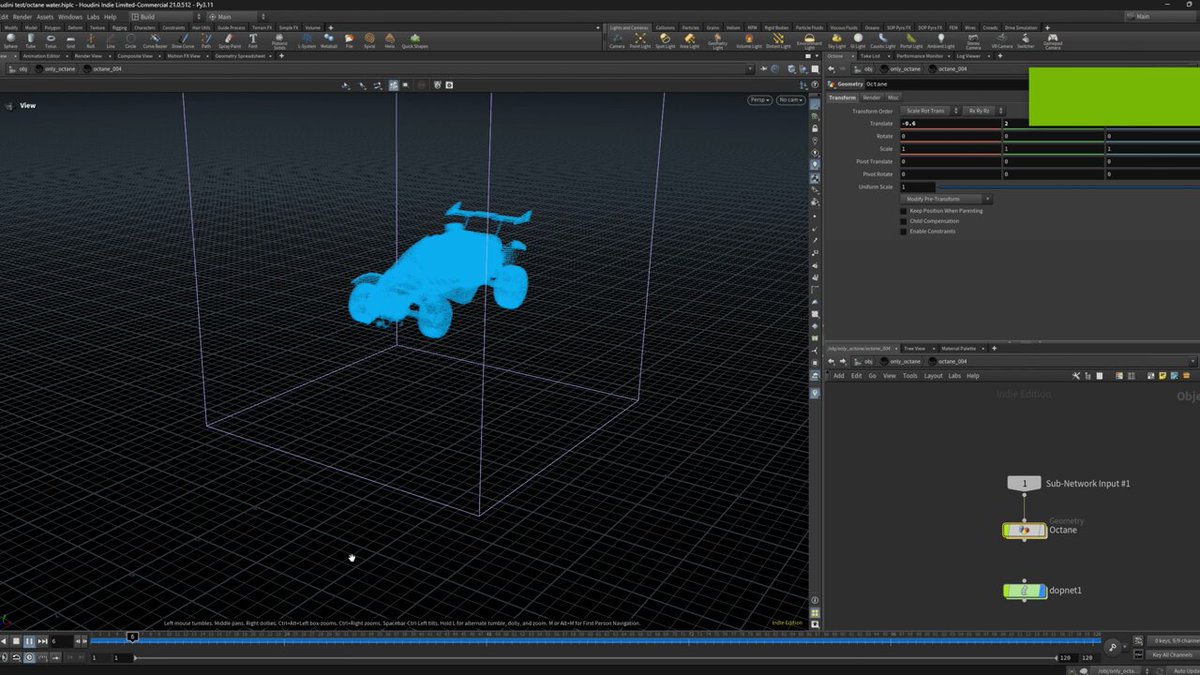The image size is (1200, 675).
Task: Open the Windows menu
Action: tap(70, 17)
